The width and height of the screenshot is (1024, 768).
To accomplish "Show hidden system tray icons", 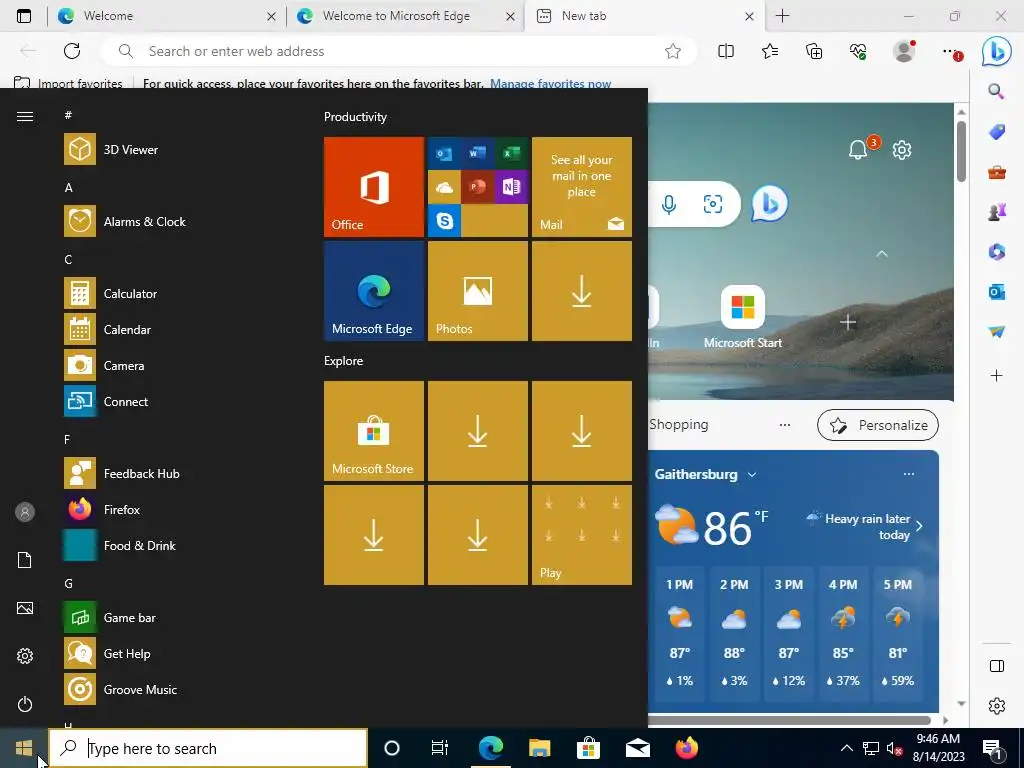I will coord(846,748).
